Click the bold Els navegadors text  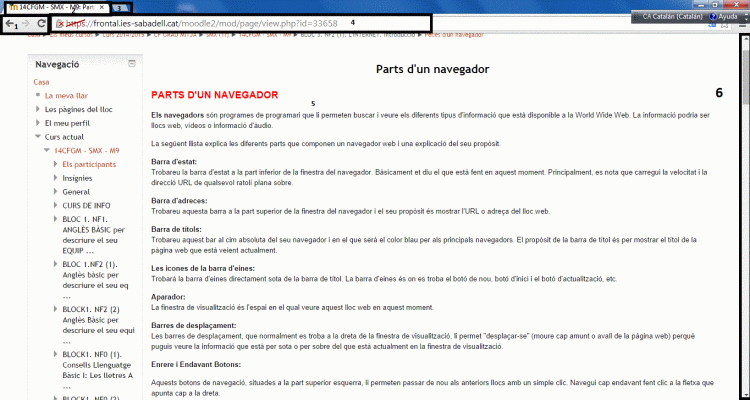[177, 115]
